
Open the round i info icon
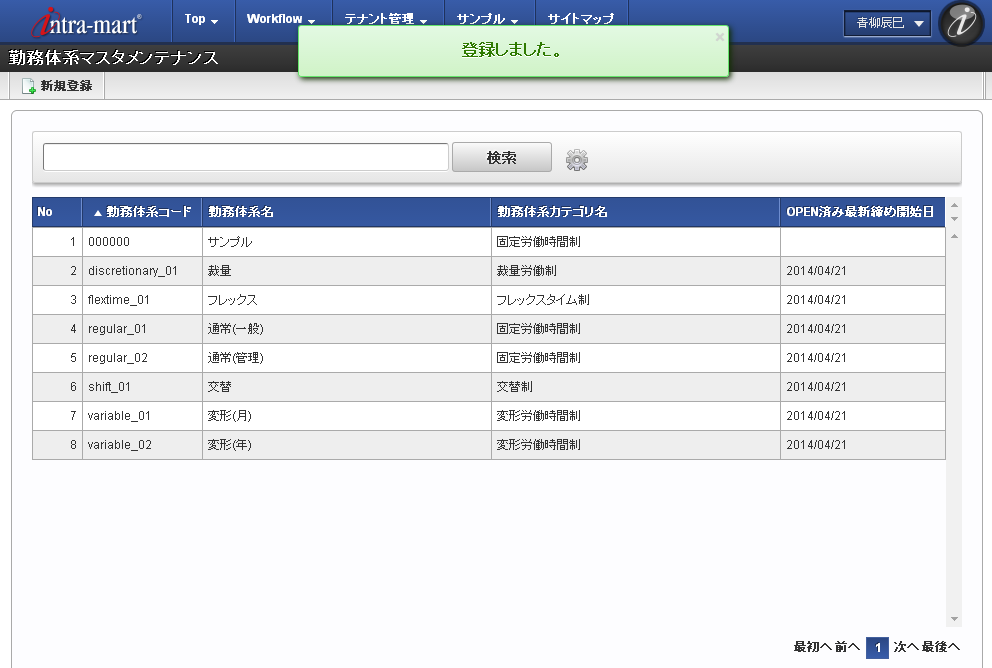pos(962,23)
